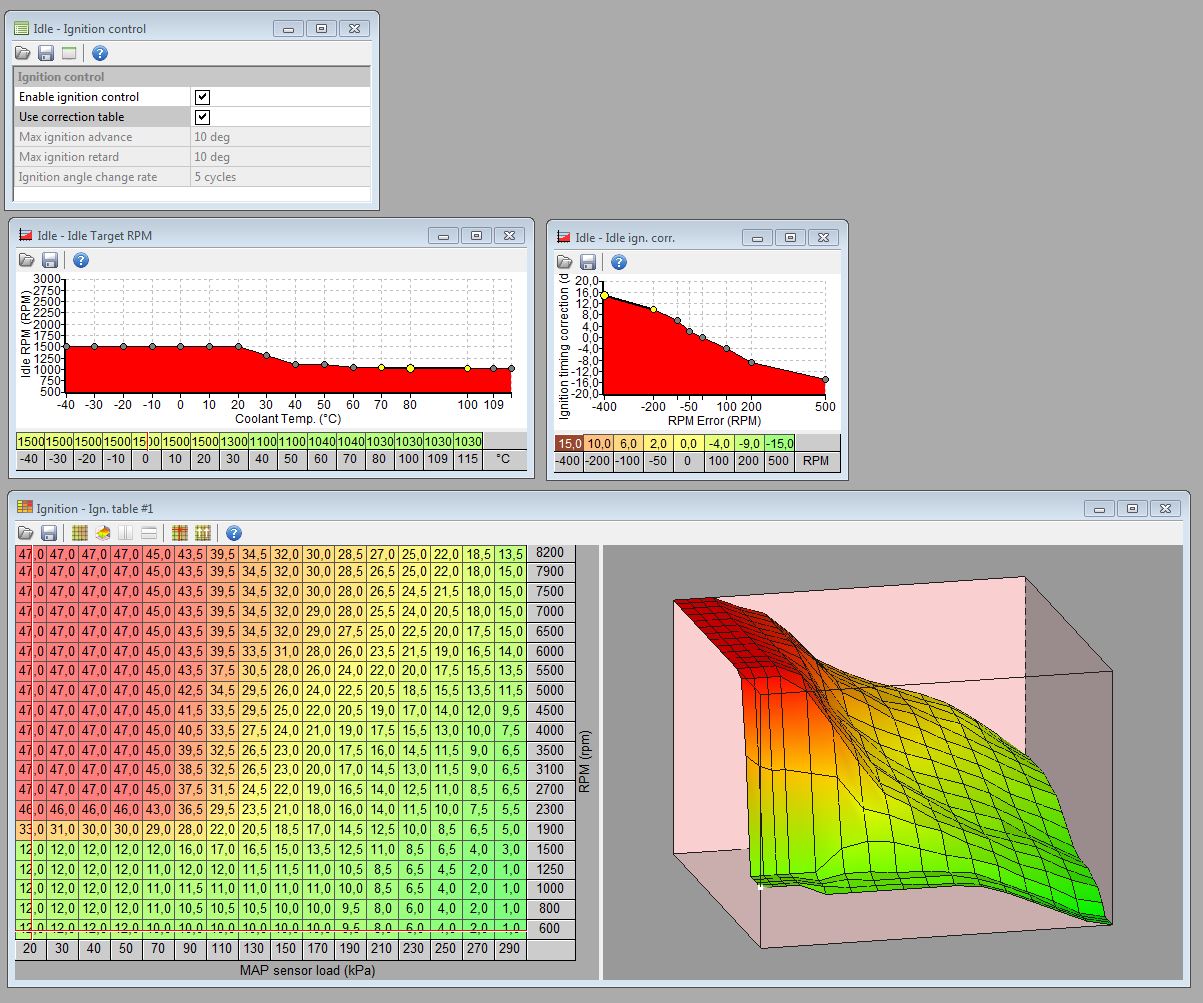Image resolution: width=1203 pixels, height=1003 pixels.
Task: Click the save icon in Ignition control window
Action: 46,53
